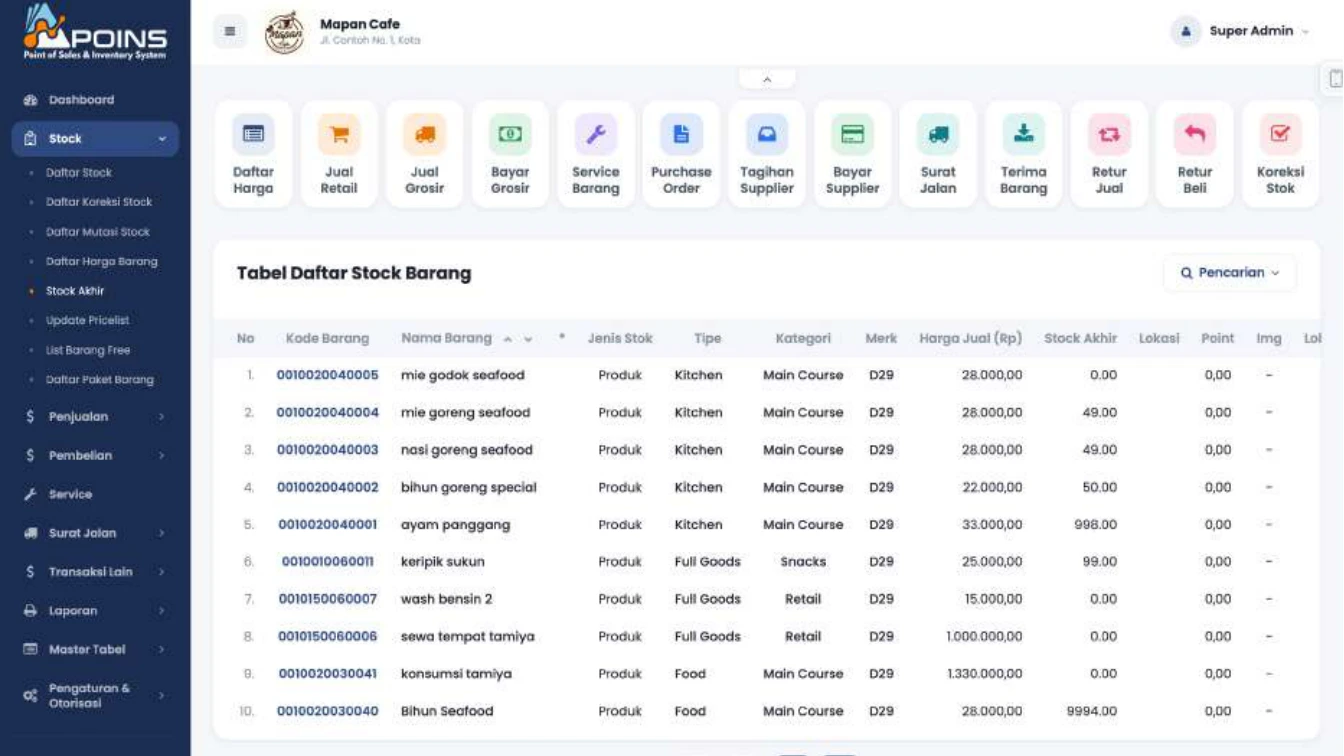Open item code 0010020030040 link
Screen dimensions: 1344x756
click(328, 711)
